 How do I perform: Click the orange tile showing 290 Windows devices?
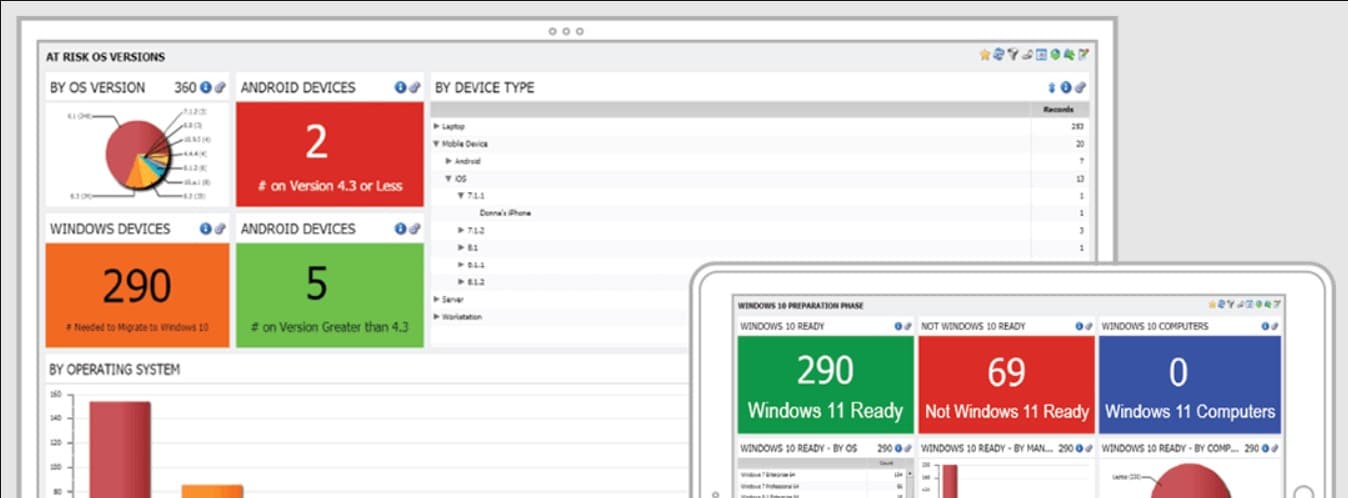(138, 295)
